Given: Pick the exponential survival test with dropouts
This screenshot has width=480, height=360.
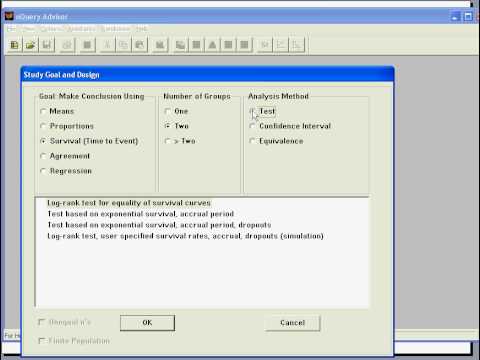Looking at the screenshot, I should point(159,225).
